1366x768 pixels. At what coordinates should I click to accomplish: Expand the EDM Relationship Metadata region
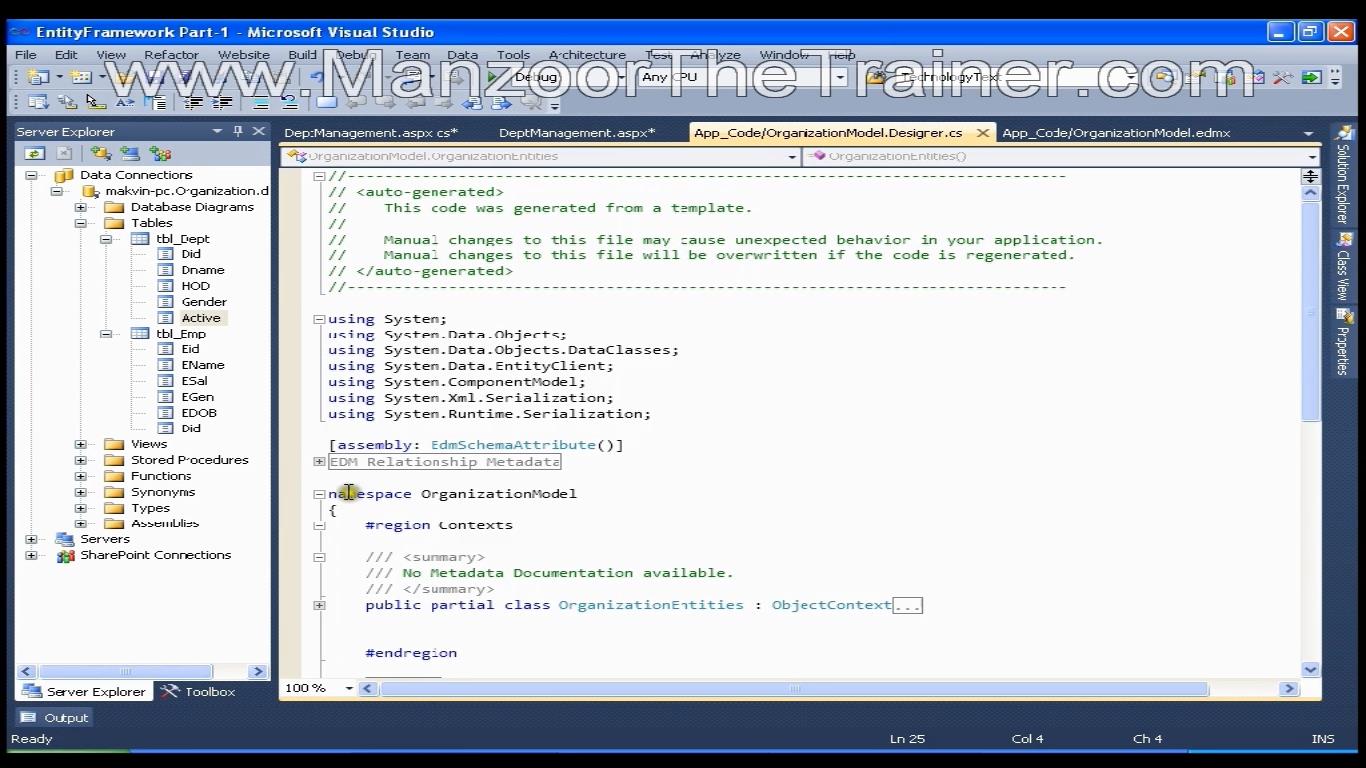[319, 462]
